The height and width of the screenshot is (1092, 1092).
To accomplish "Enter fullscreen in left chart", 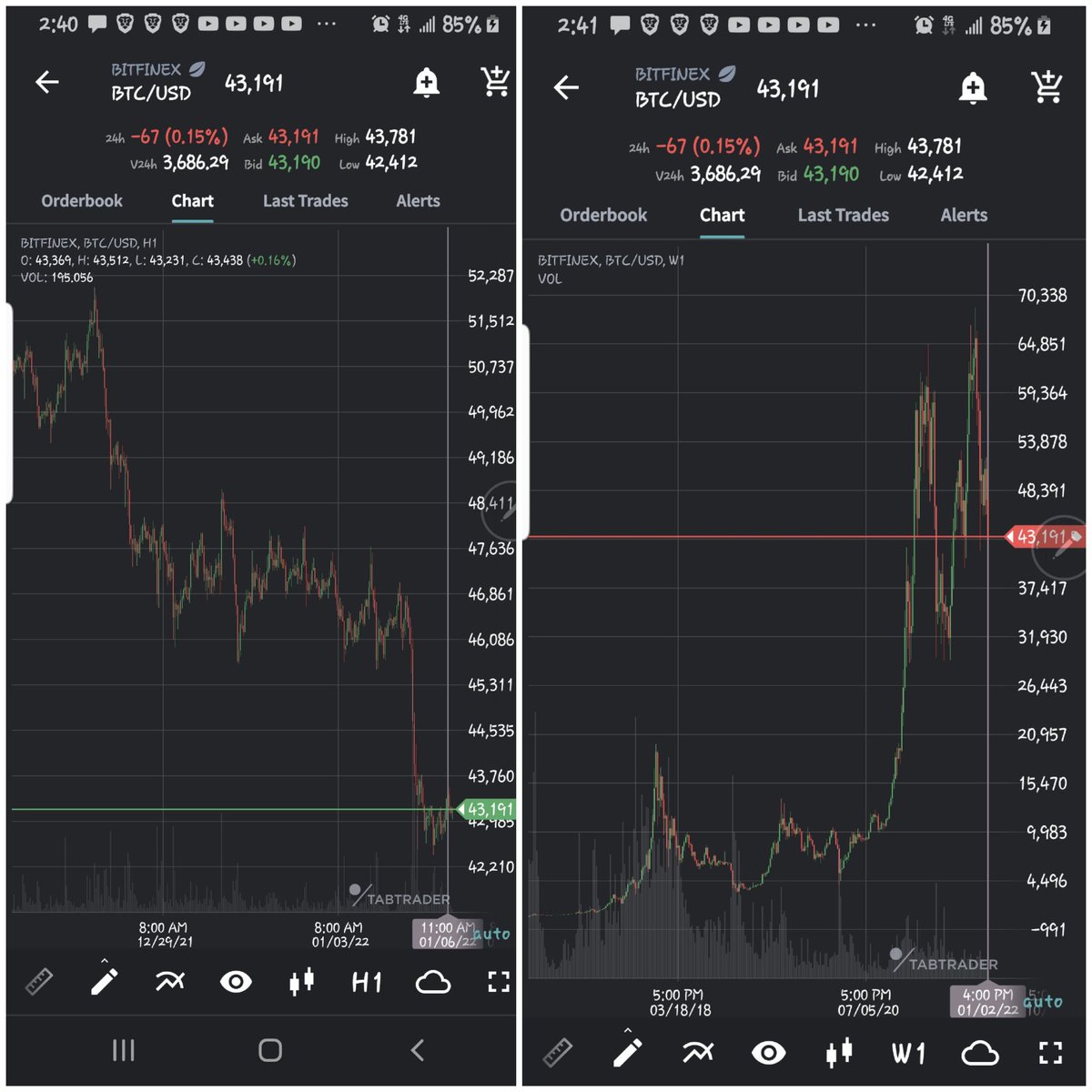I will pyautogui.click(x=498, y=981).
